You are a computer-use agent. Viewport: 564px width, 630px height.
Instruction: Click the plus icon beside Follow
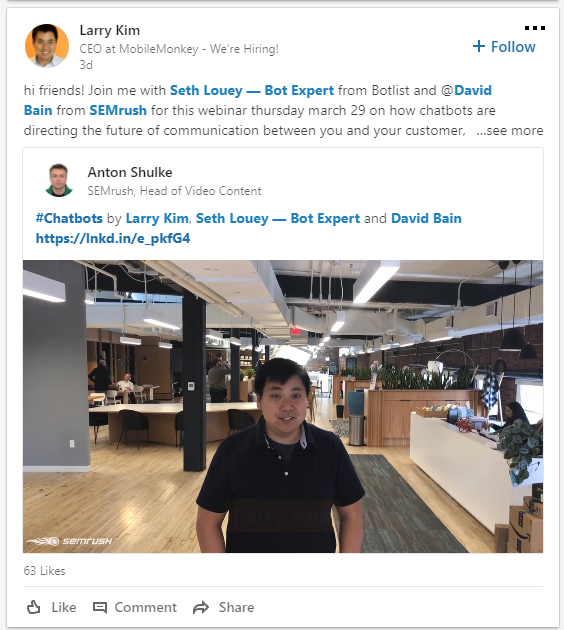(x=478, y=46)
